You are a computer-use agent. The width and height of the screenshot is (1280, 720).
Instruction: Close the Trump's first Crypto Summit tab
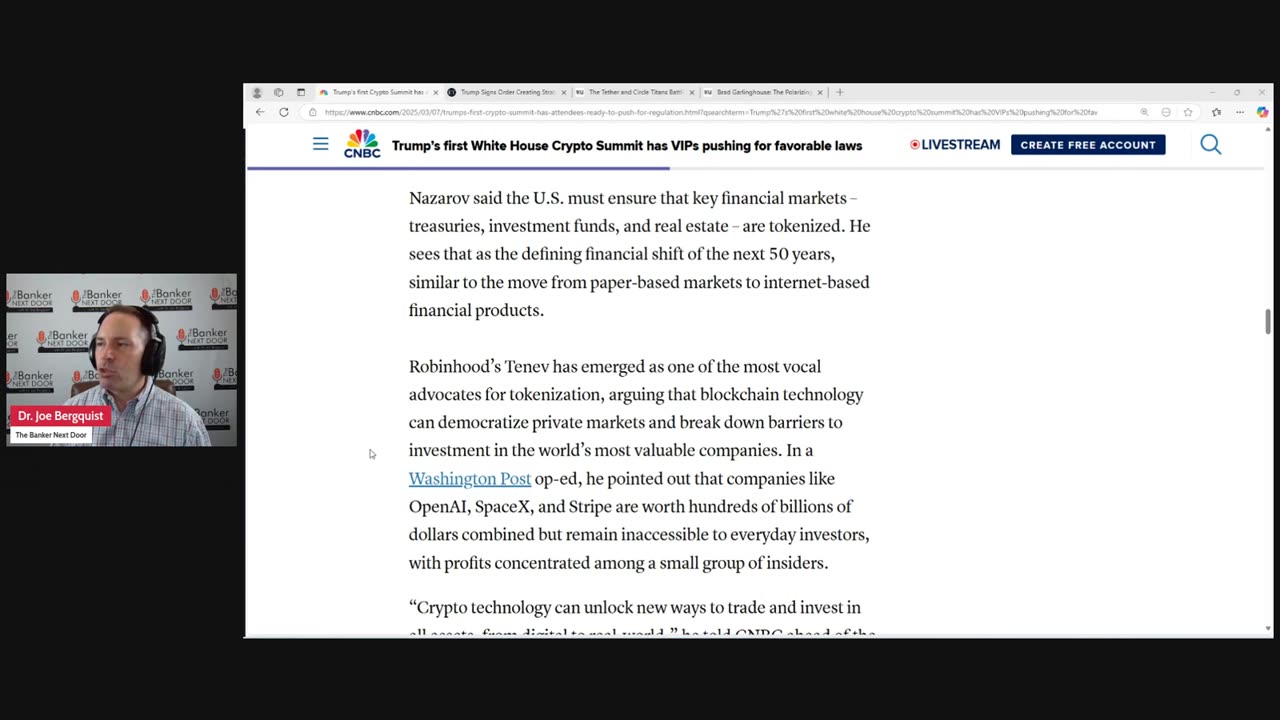[x=435, y=92]
